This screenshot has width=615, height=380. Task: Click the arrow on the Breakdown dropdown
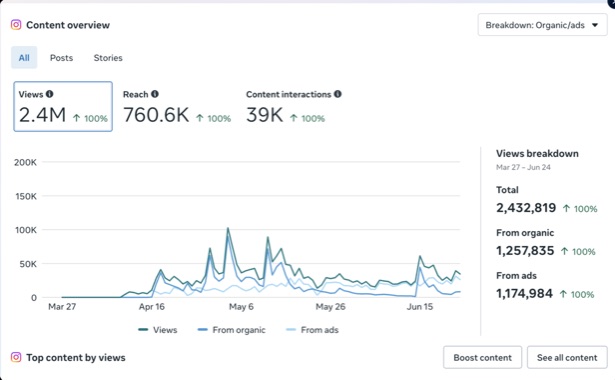(595, 25)
